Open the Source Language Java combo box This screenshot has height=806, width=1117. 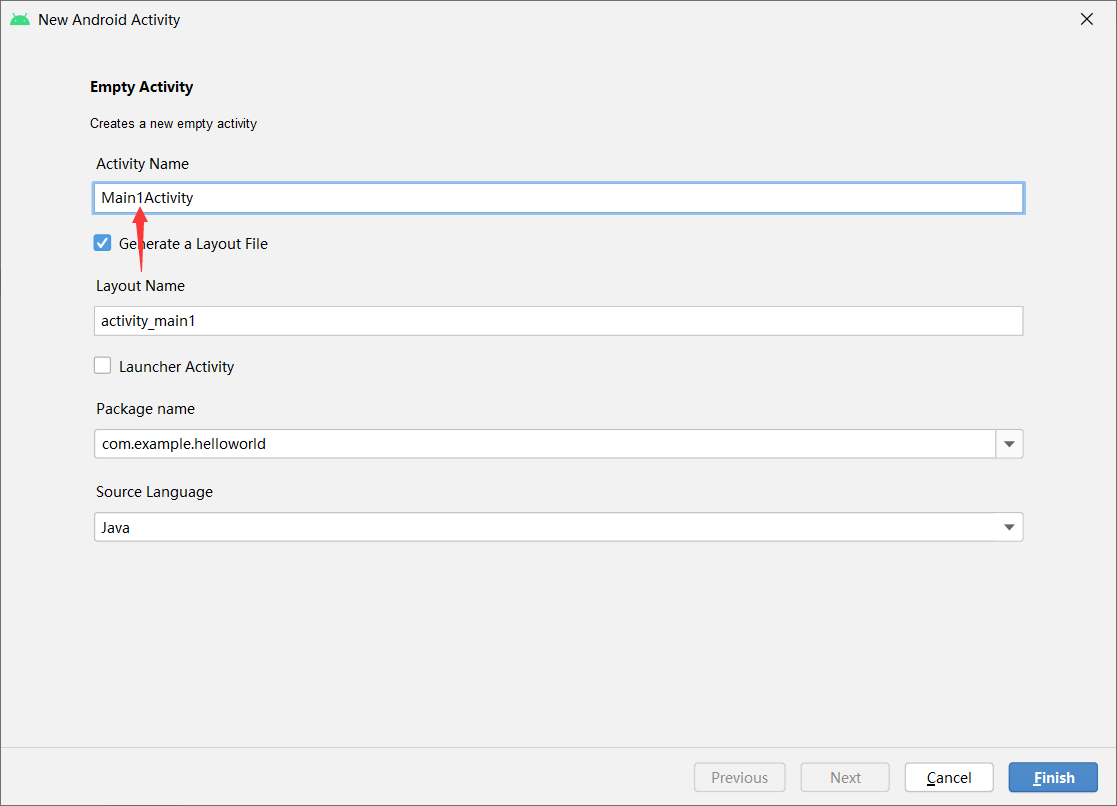(x=545, y=527)
